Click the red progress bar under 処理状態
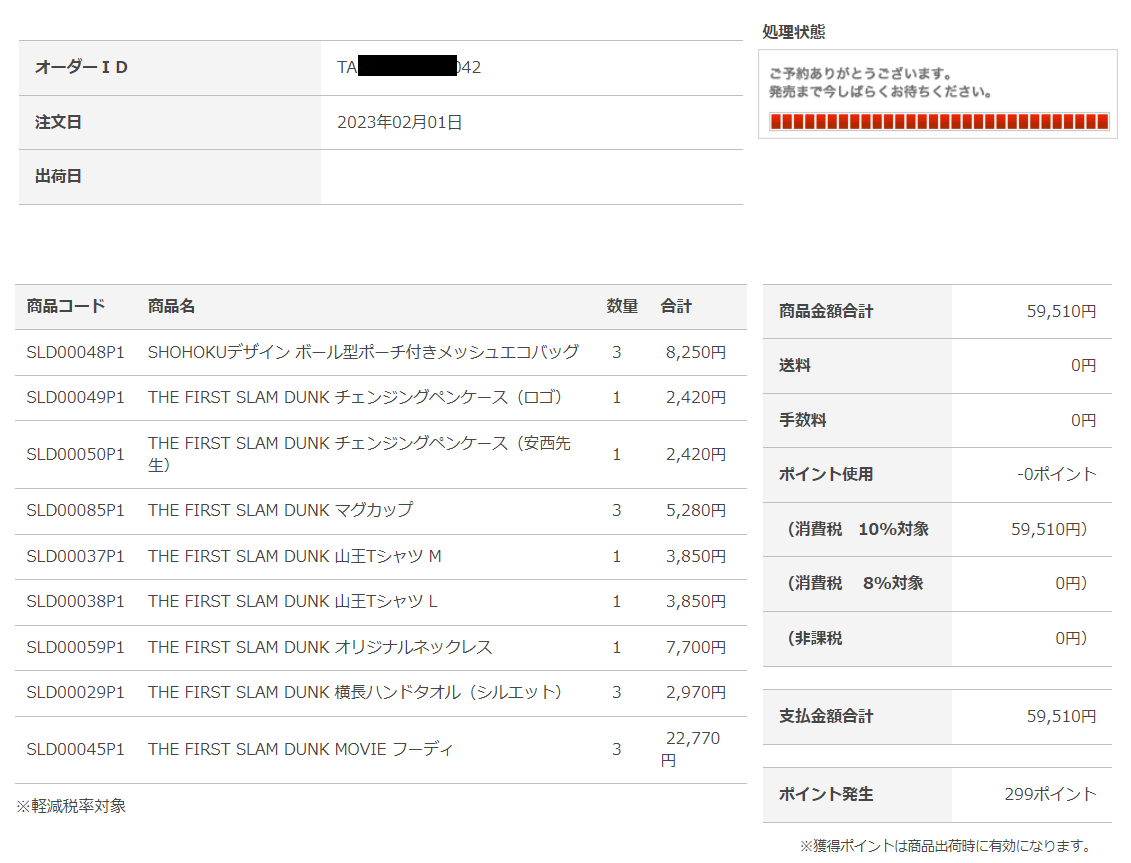Image resolution: width=1131 pixels, height=863 pixels. 939,121
